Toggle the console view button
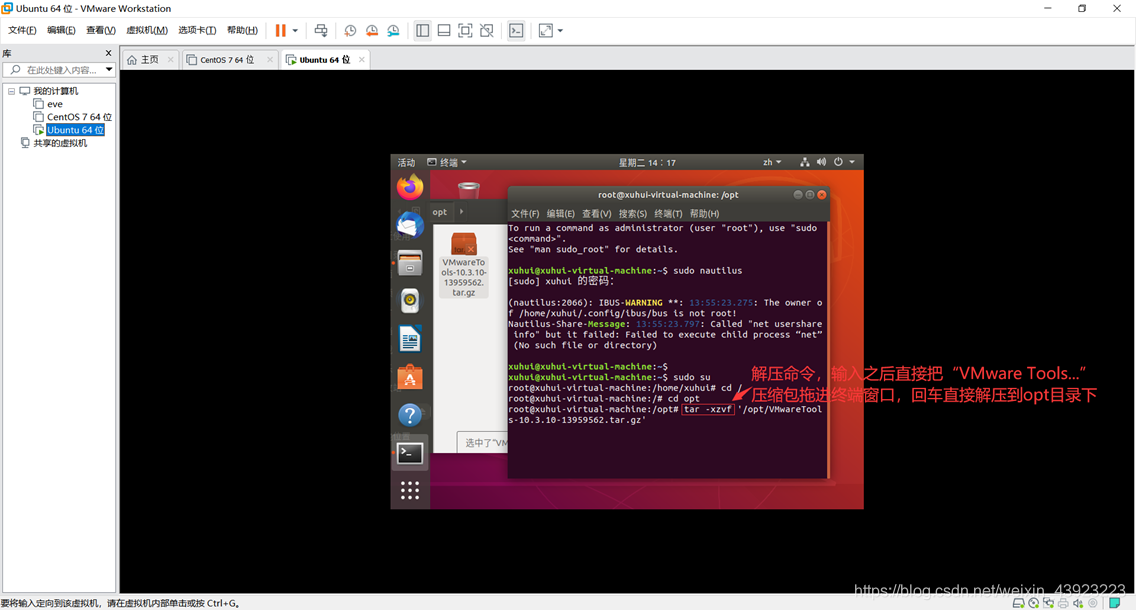This screenshot has height=610, width=1136. click(x=516, y=30)
